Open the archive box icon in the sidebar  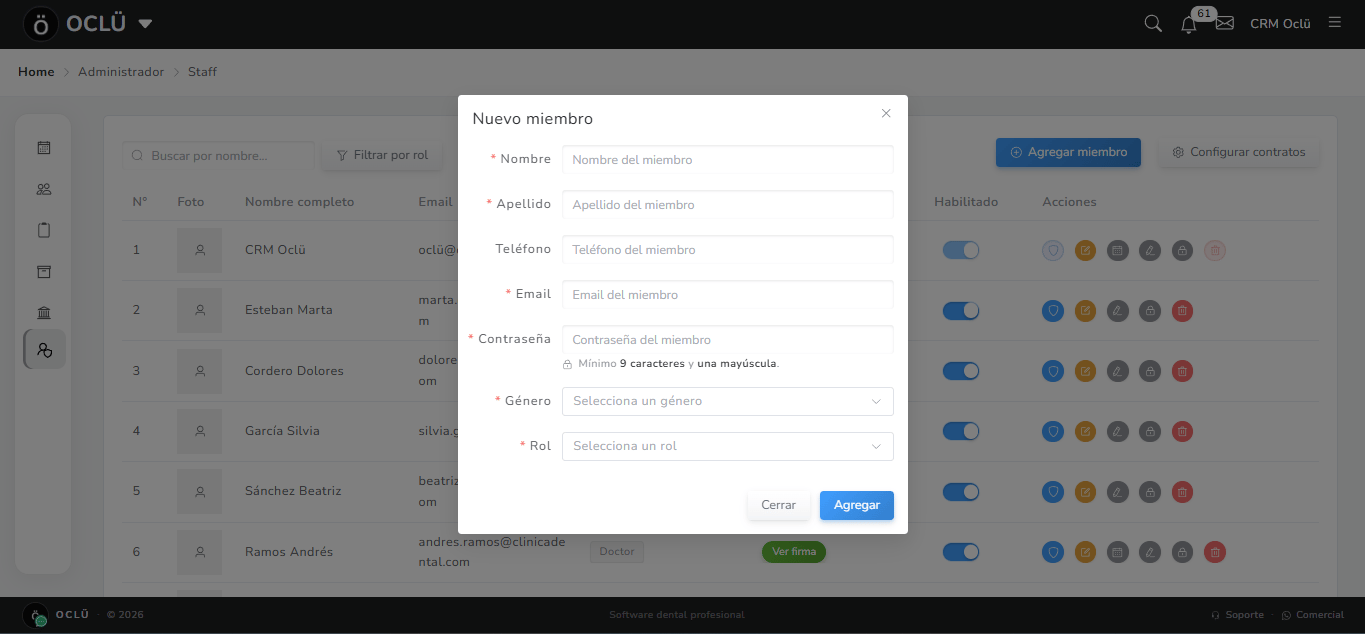44,272
